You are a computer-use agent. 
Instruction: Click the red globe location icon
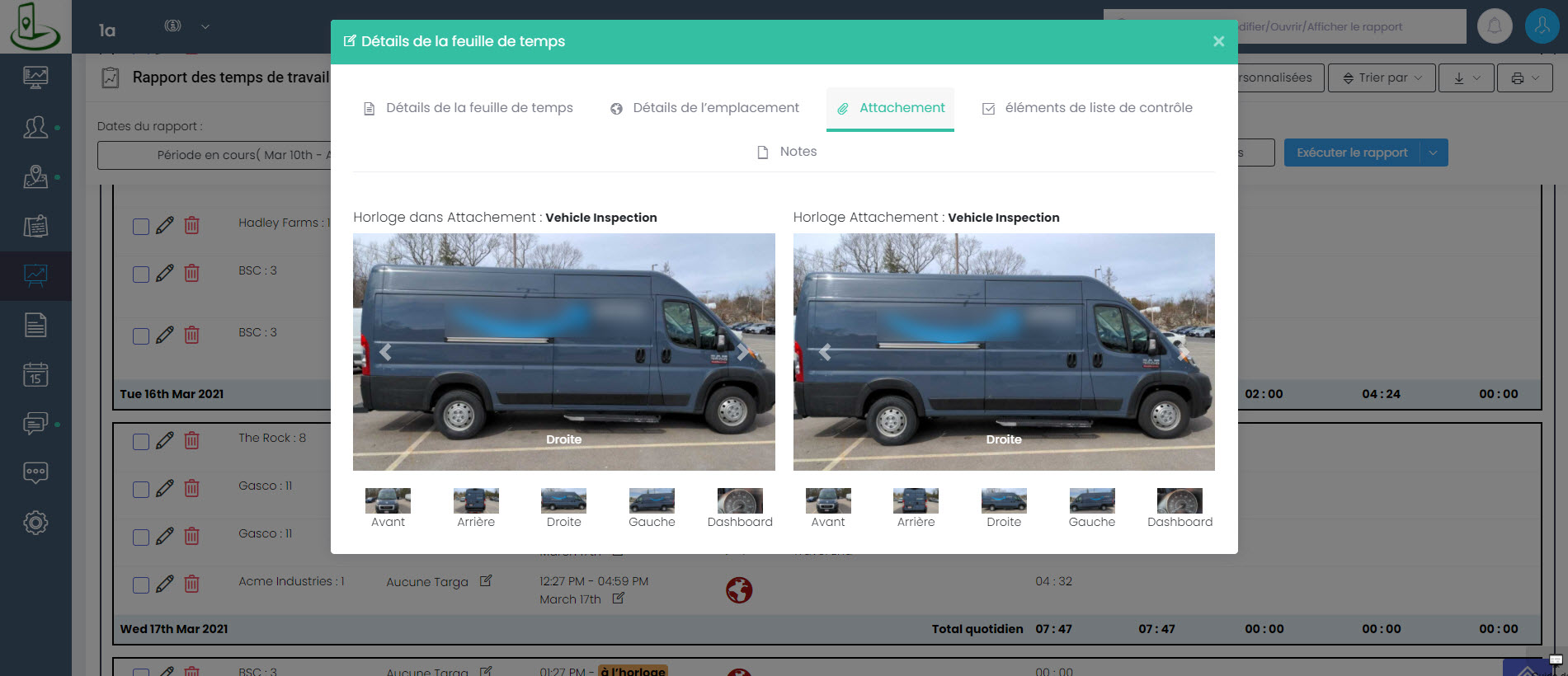[x=738, y=589]
